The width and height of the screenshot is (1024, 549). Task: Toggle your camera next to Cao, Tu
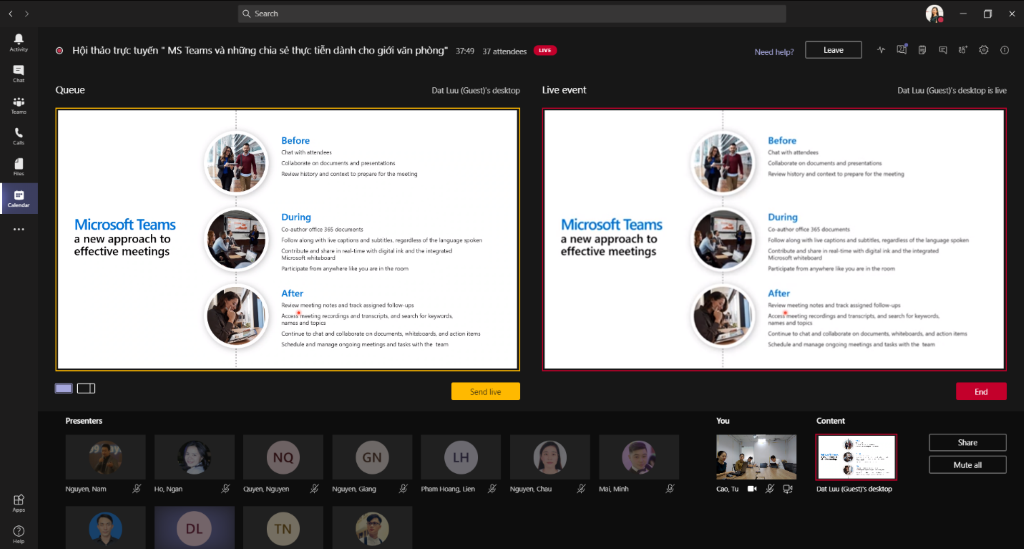point(752,488)
